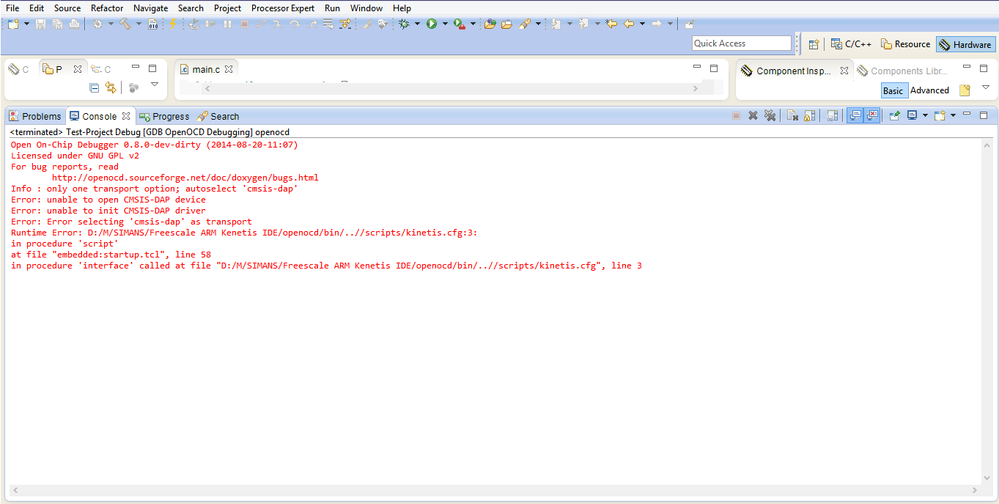Viewport: 999px width, 504px height.
Task: Open dropdown arrow next to Run play button
Action: [x=445, y=24]
